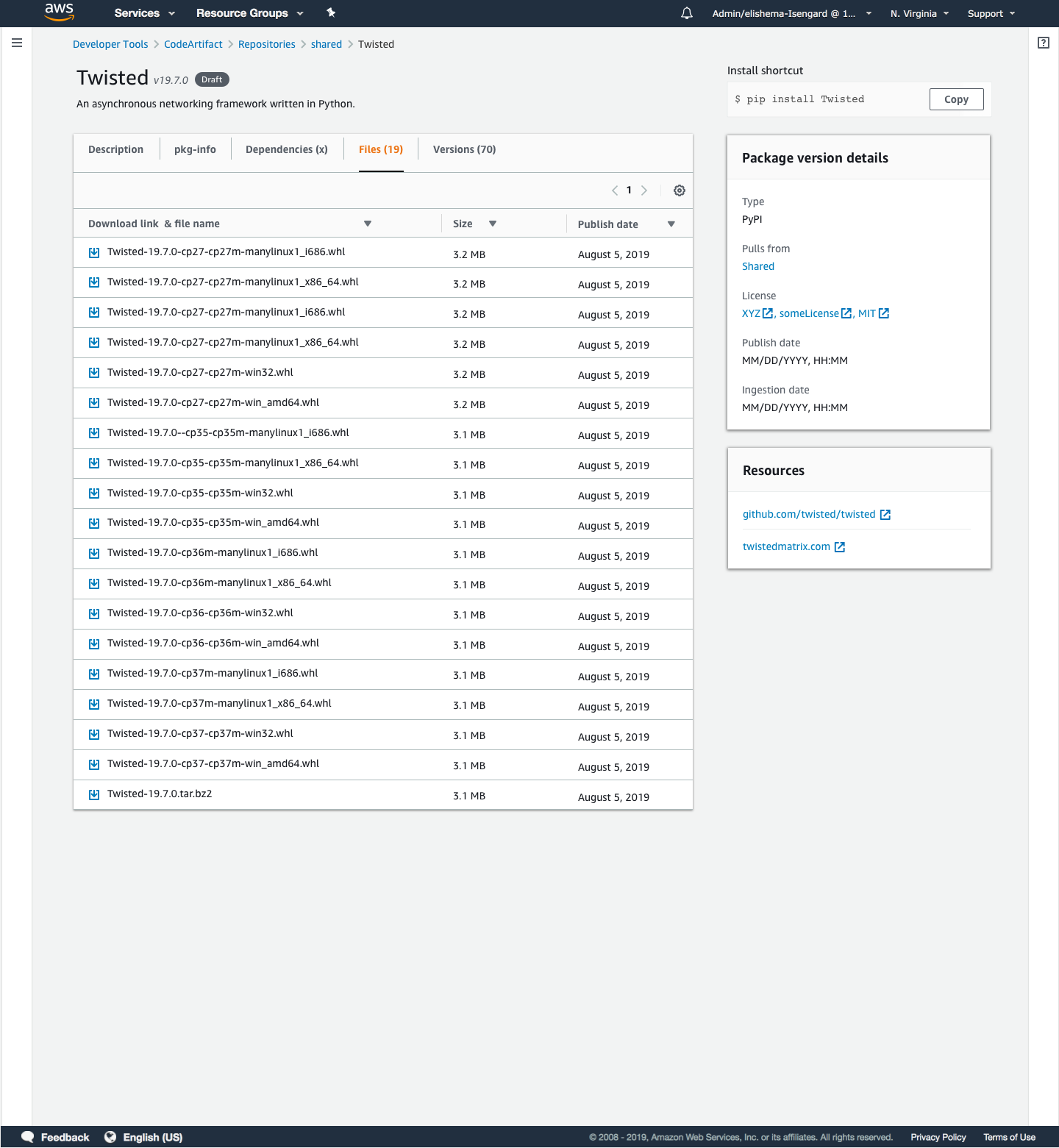Sort by Publish date column arrow

tap(671, 224)
